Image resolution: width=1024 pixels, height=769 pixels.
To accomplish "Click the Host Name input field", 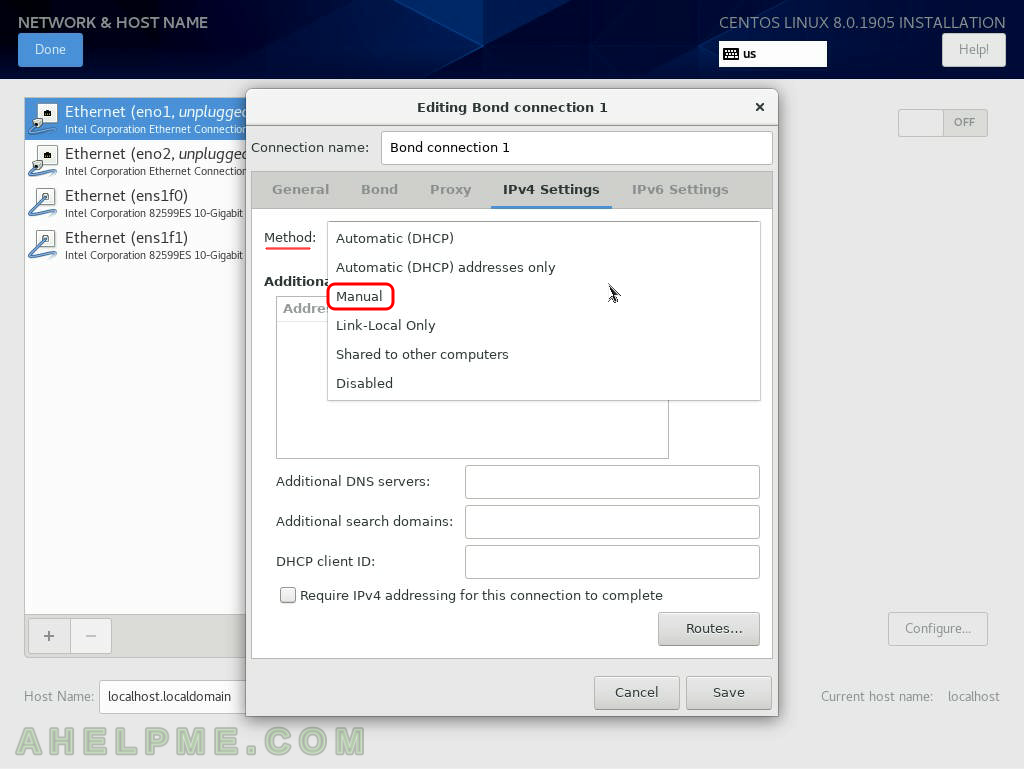I will tap(173, 697).
